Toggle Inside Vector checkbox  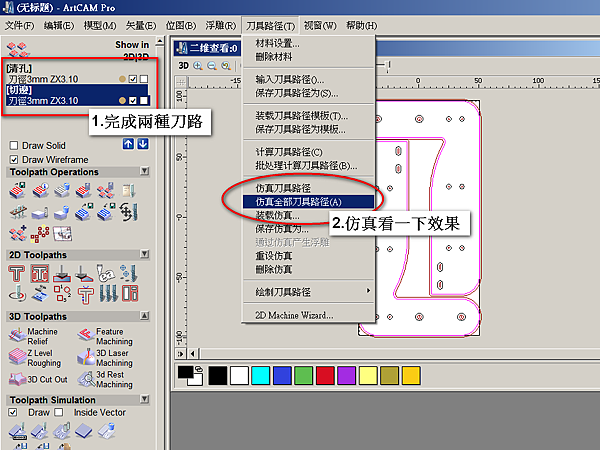59,412
